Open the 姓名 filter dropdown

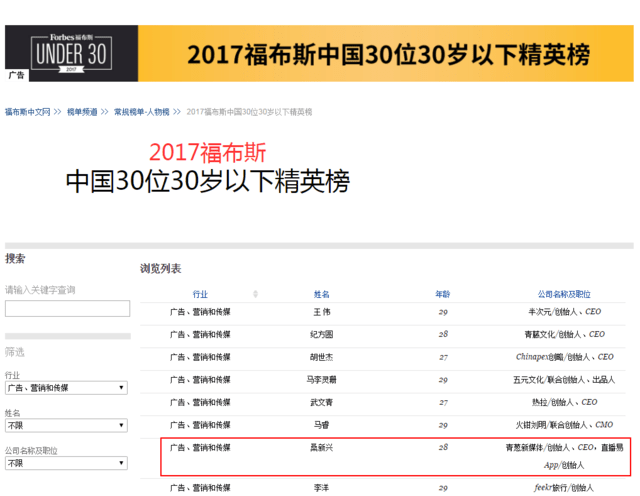[66, 425]
